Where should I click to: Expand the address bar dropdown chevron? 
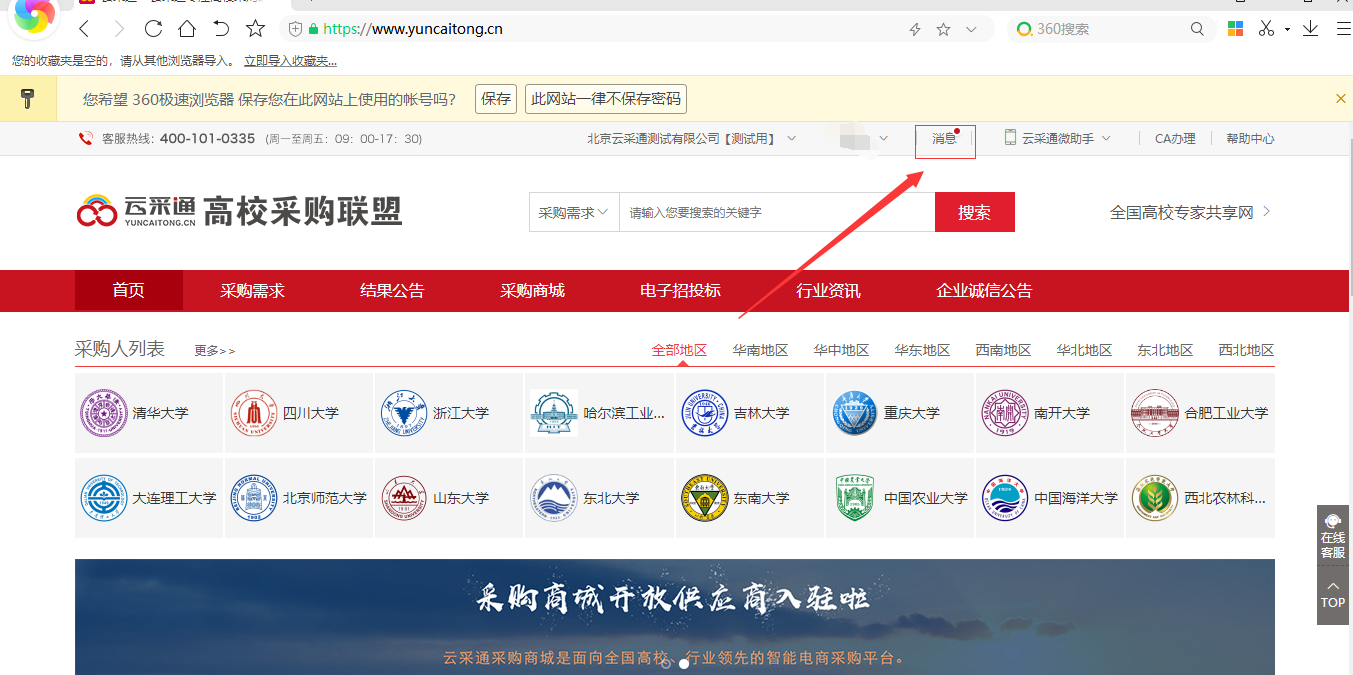pyautogui.click(x=971, y=29)
